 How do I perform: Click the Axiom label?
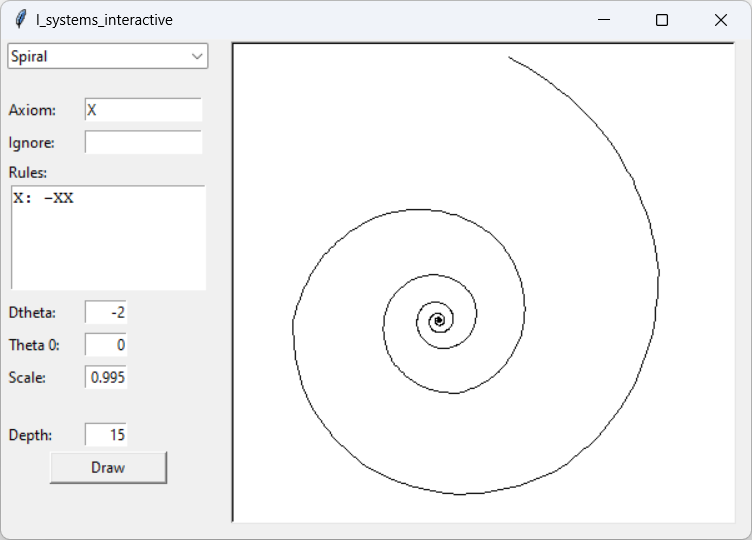32,110
